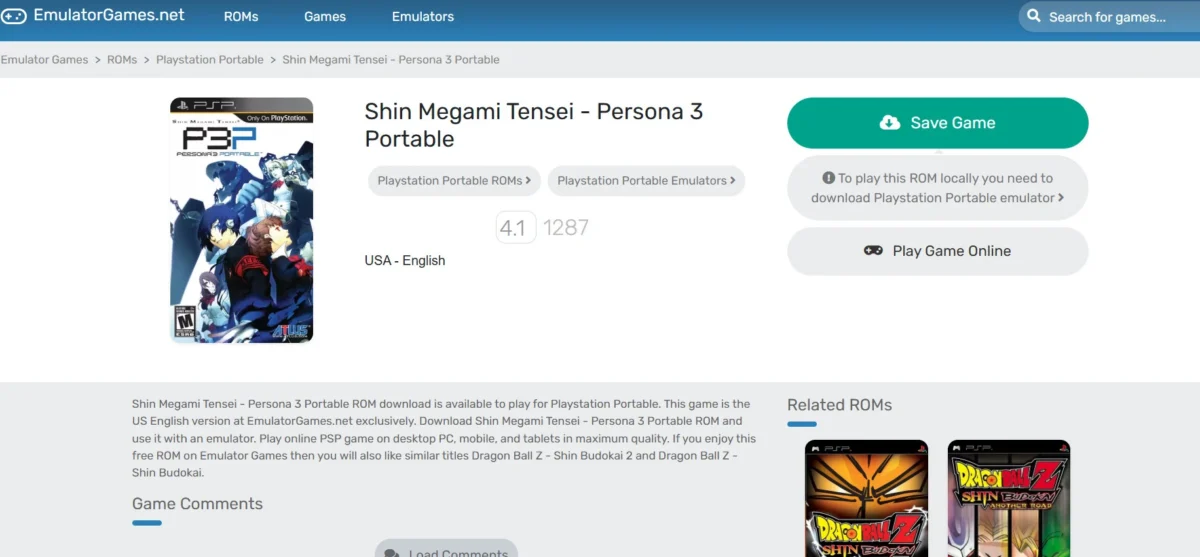Click the gamepad icon beside Play Game Online
Screen dimensions: 1200x557
point(873,251)
